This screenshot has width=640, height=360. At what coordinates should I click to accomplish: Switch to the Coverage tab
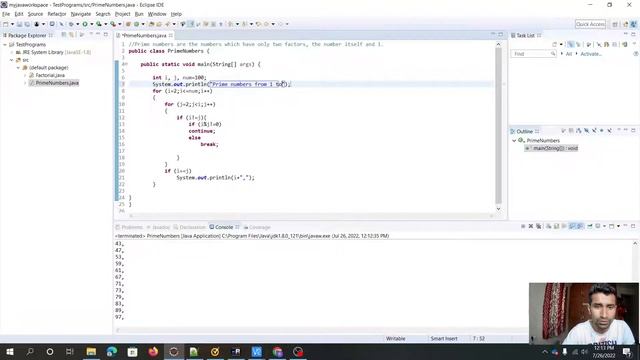257,227
